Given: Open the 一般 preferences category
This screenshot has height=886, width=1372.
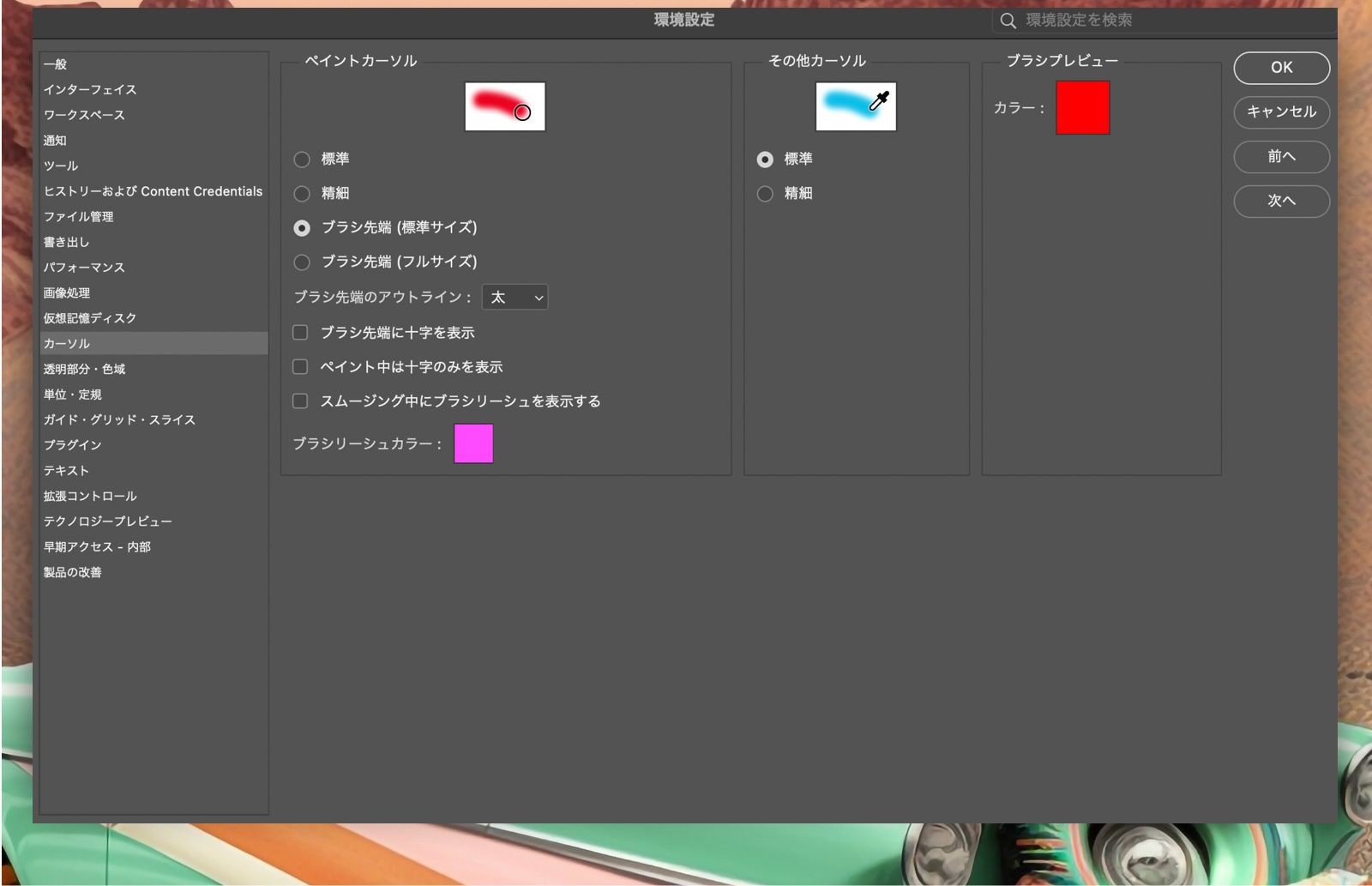Looking at the screenshot, I should (153, 64).
